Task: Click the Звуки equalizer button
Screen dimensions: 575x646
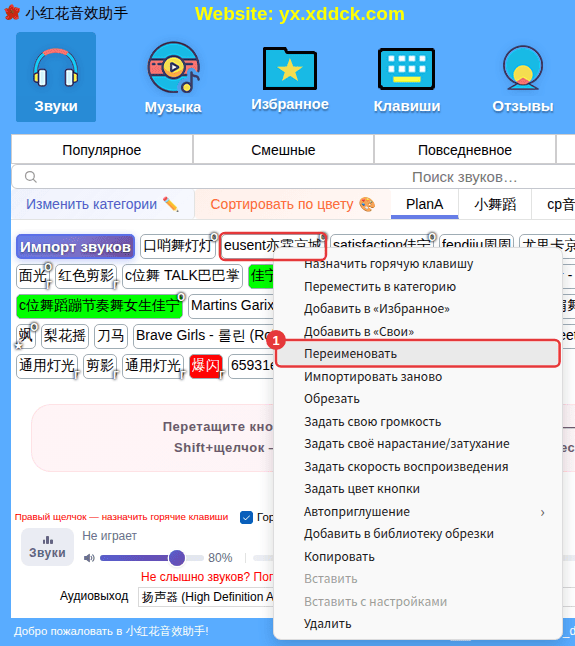Action: (x=47, y=547)
